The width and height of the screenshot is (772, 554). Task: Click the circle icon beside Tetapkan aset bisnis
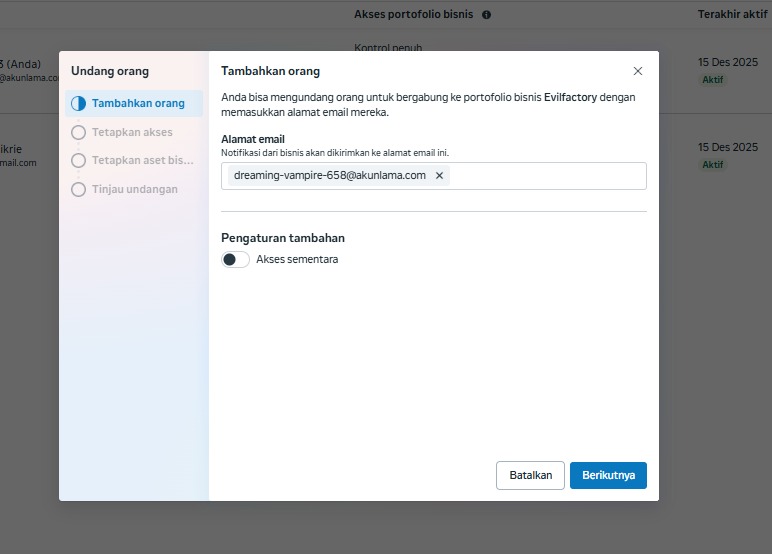coord(79,160)
